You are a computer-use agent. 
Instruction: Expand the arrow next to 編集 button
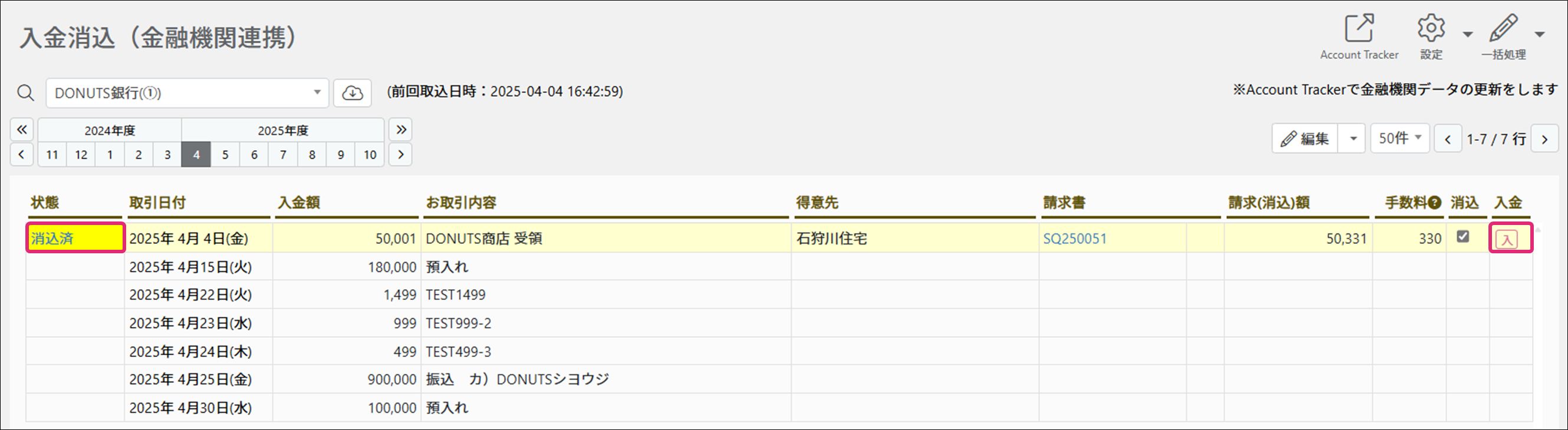point(1353,138)
